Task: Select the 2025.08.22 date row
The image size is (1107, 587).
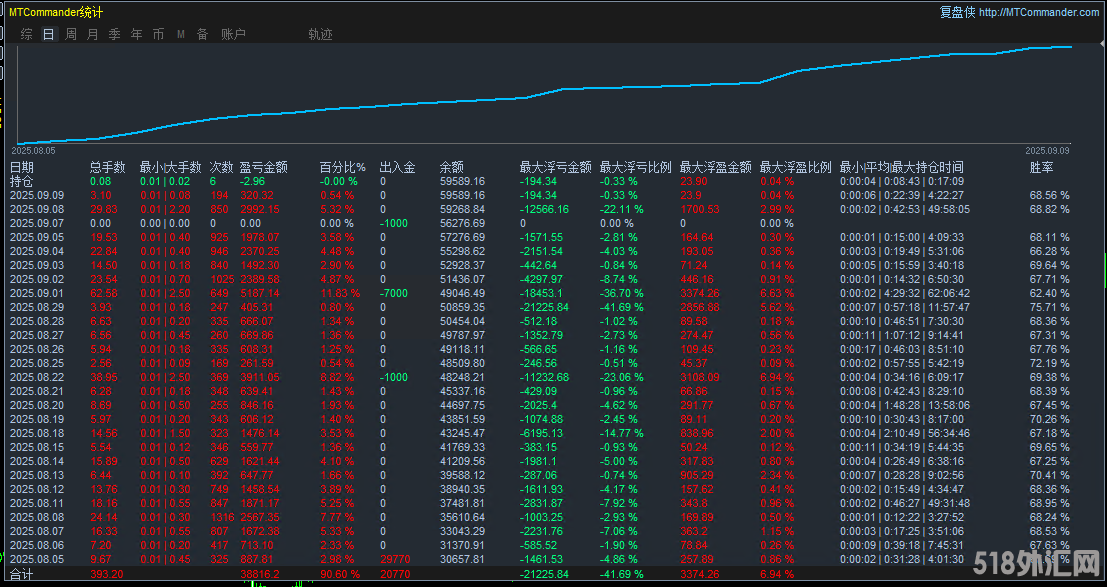Action: [35, 377]
